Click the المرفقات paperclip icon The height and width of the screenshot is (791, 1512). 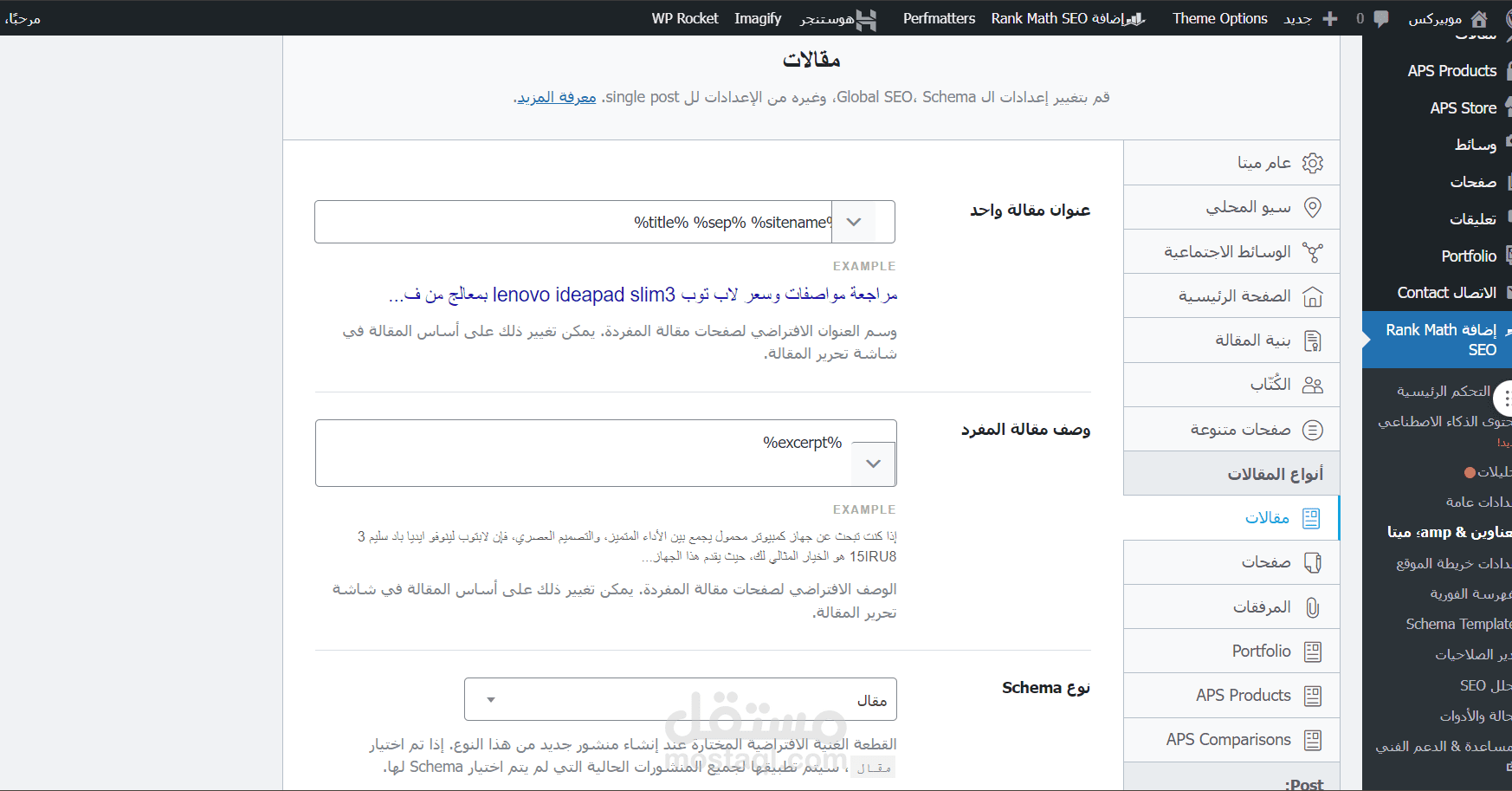[x=1313, y=607]
